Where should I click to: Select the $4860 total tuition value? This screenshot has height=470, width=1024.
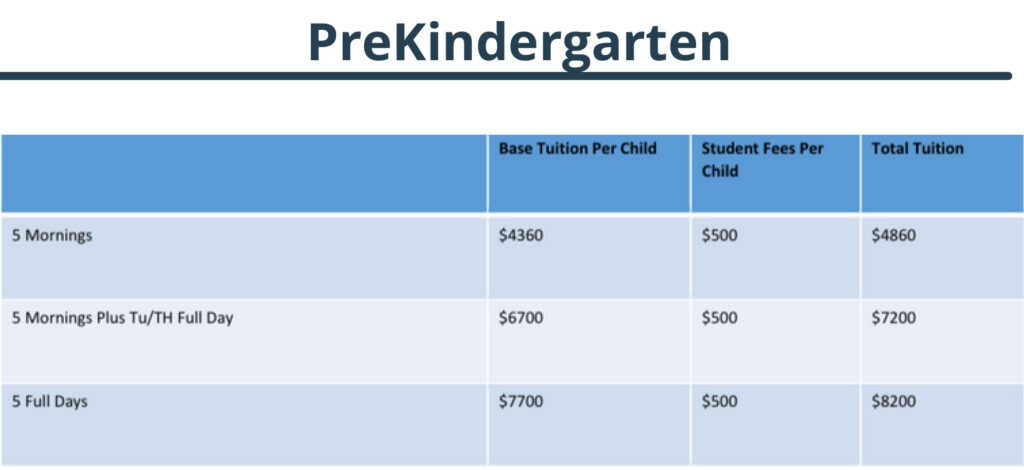tap(893, 236)
